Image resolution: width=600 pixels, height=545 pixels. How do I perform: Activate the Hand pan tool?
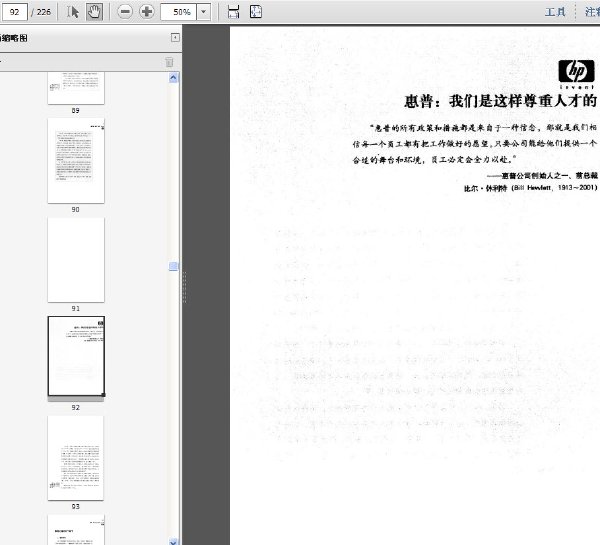click(x=94, y=12)
